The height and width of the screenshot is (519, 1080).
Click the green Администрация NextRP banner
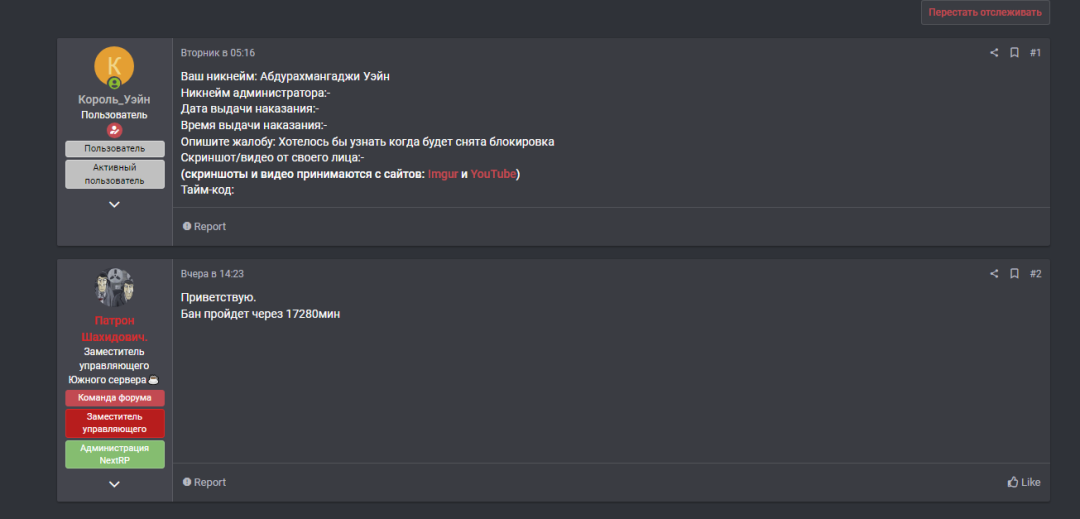pos(115,454)
